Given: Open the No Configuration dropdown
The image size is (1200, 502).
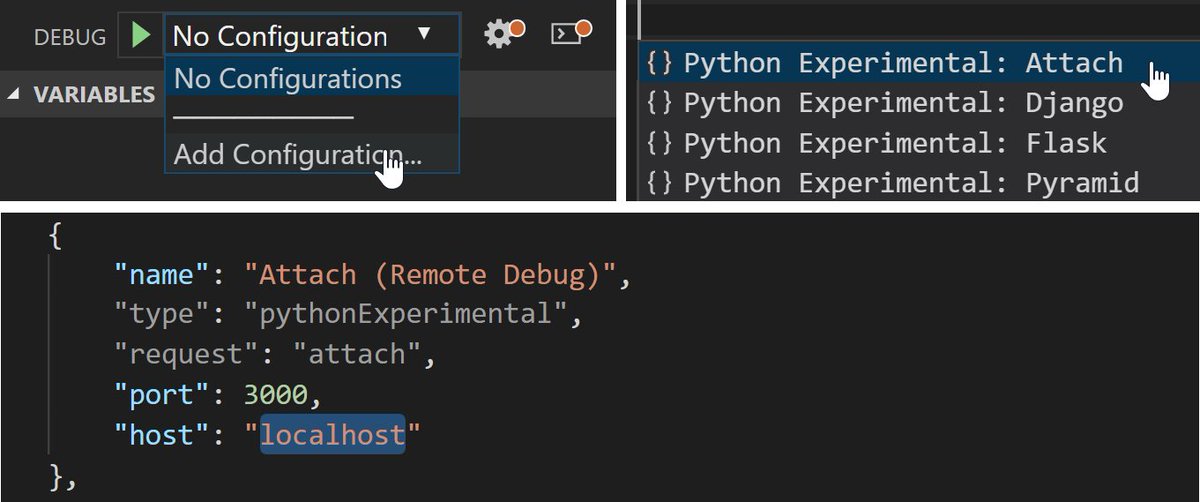Looking at the screenshot, I should 311,35.
